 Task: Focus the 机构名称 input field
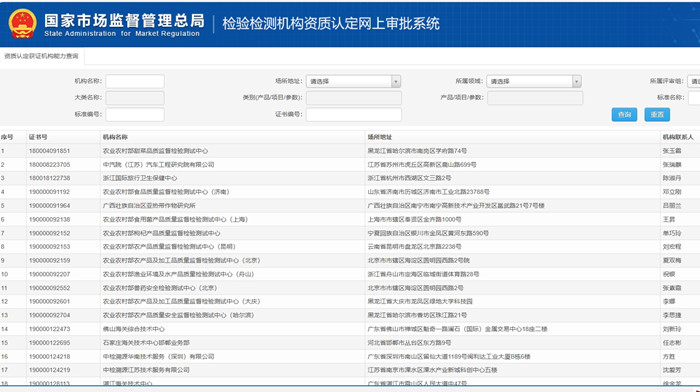(x=135, y=81)
